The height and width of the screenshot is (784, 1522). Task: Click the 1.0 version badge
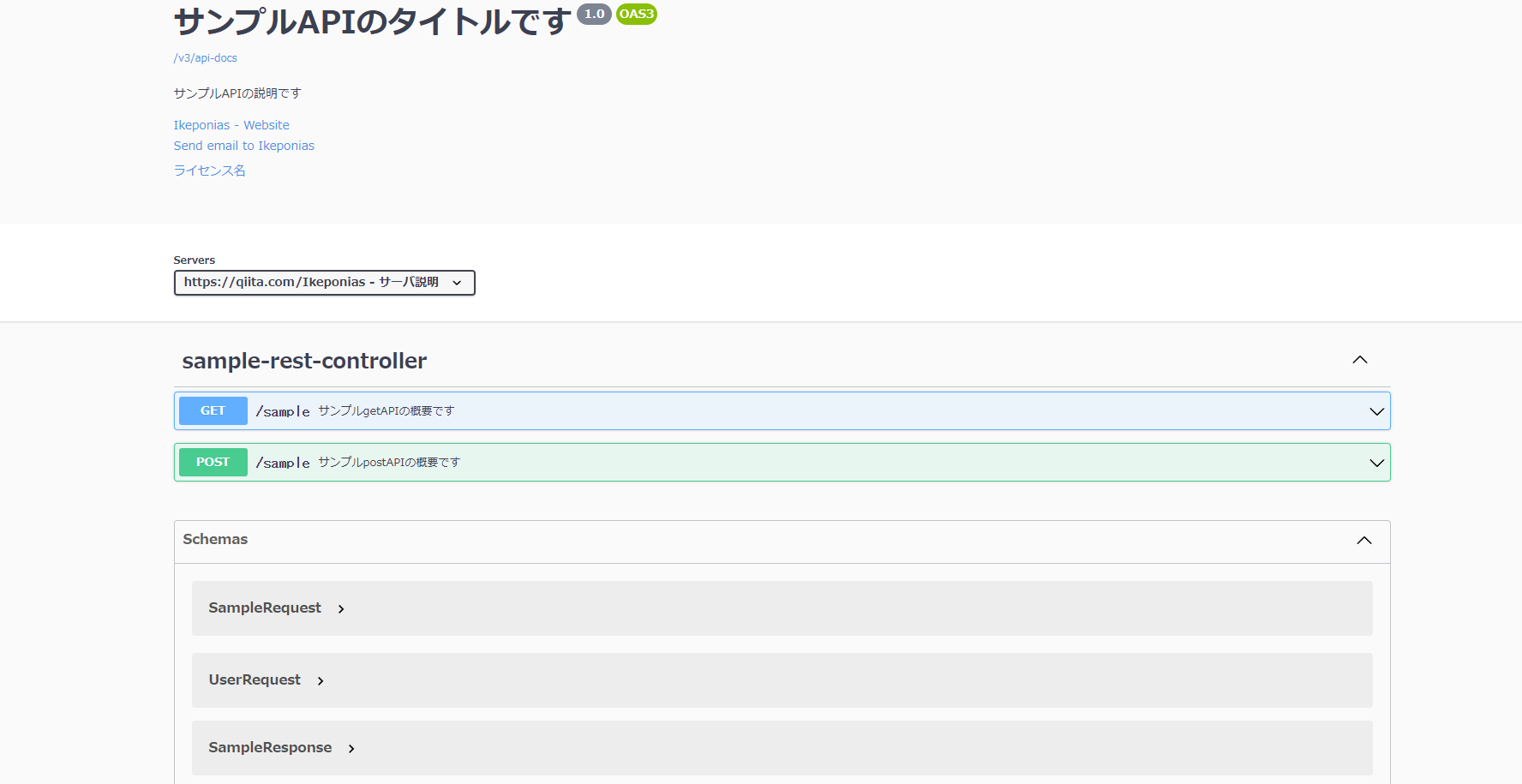point(593,14)
